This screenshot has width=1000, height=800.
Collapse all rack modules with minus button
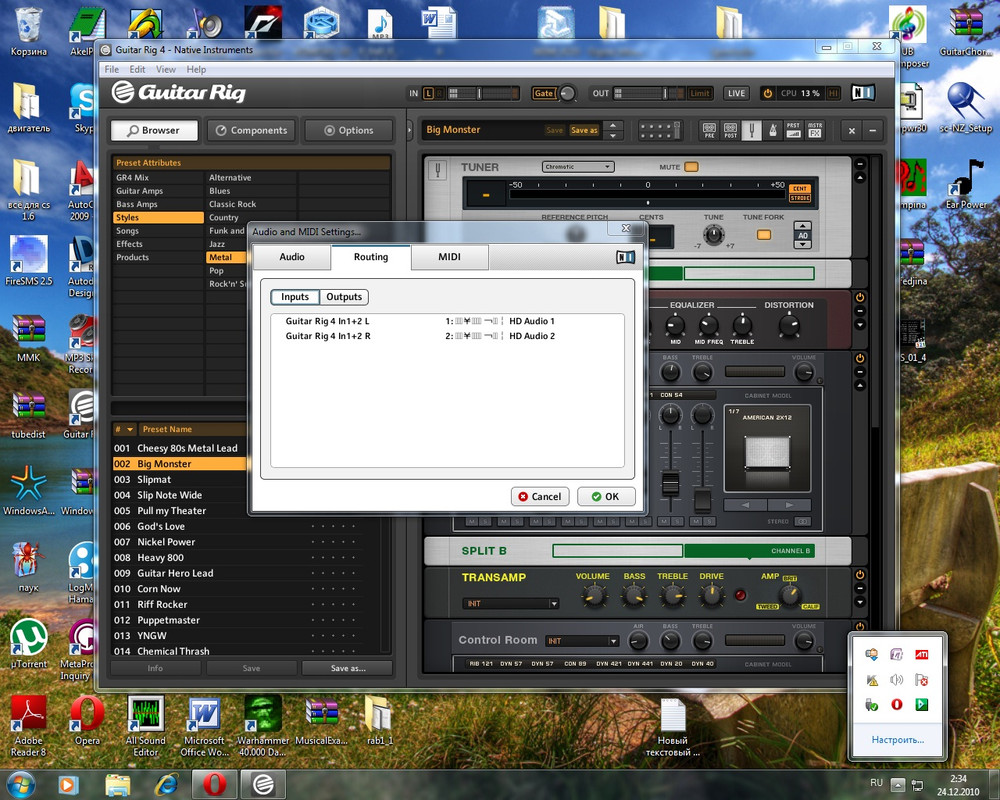[872, 131]
